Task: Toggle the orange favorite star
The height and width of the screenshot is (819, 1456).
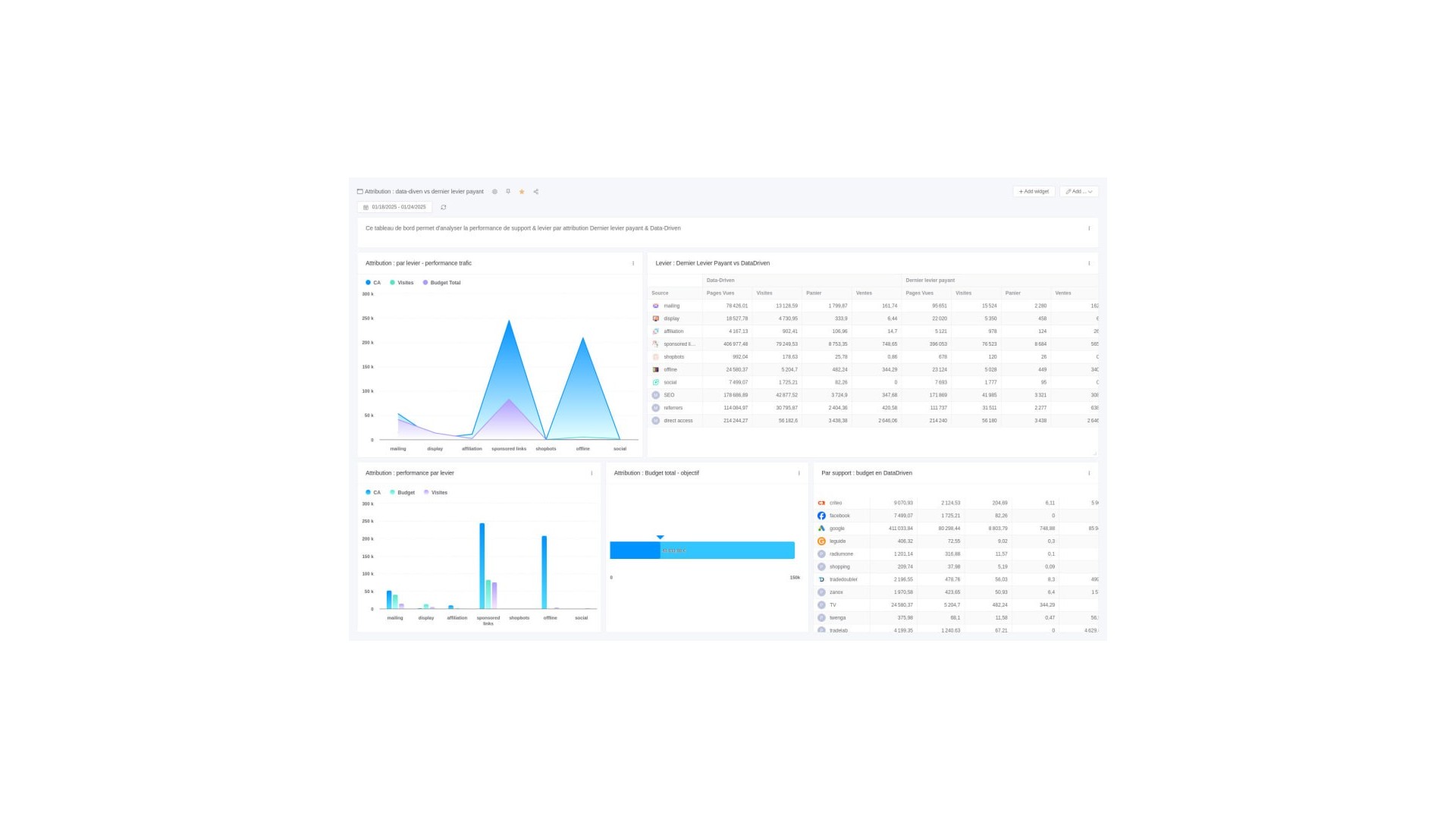Action: (x=522, y=192)
